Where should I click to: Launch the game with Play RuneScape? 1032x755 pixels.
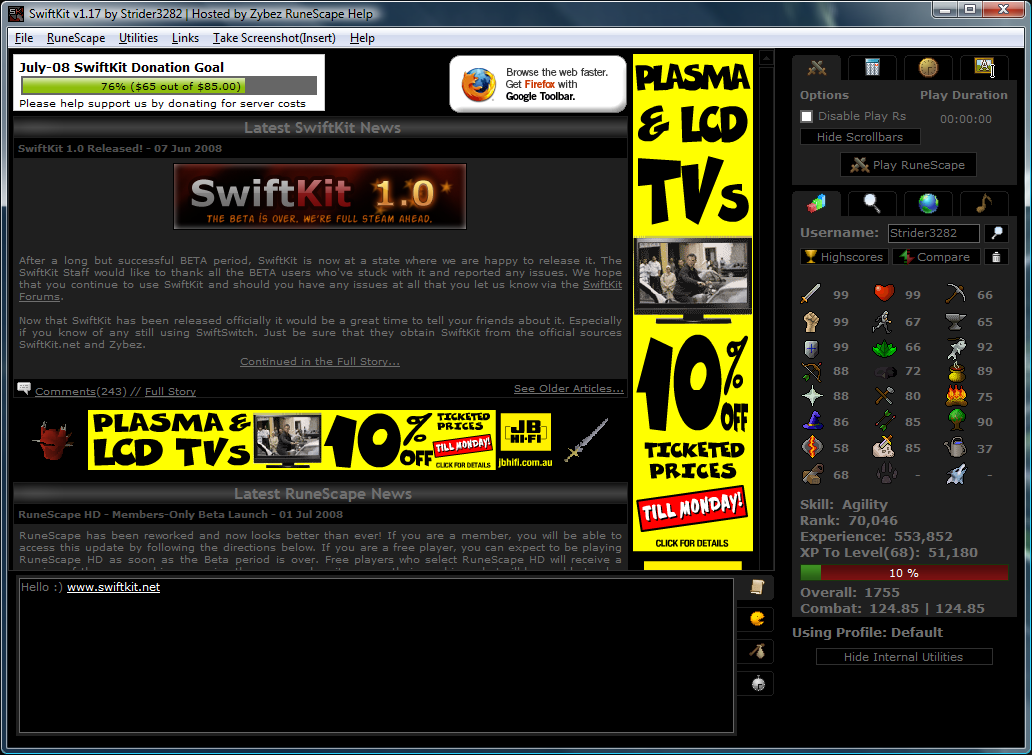[908, 165]
